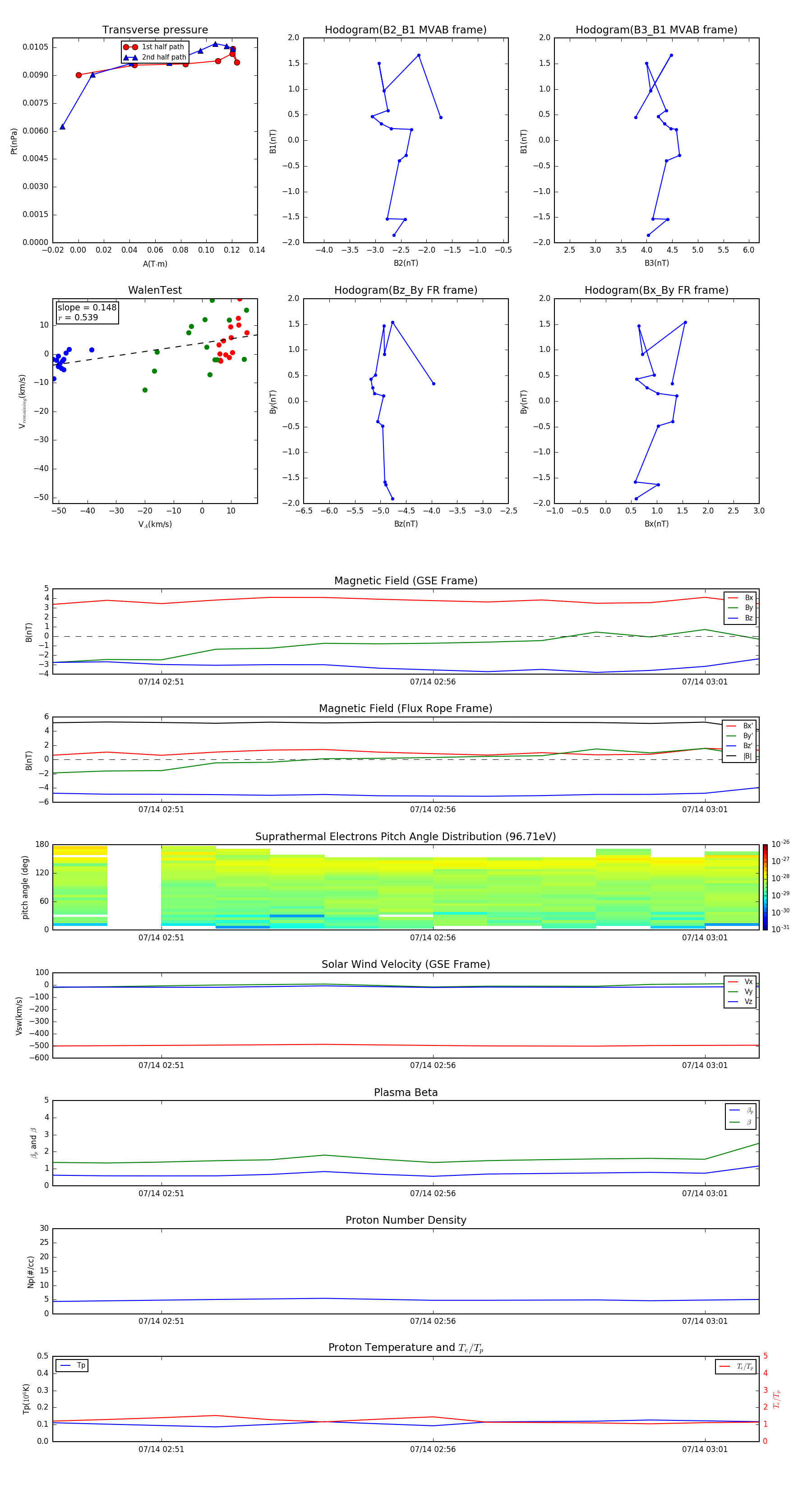Screen dimensions: 812x1489
Task: Click the 'r = 0.539' annotation text
Action: point(78,317)
